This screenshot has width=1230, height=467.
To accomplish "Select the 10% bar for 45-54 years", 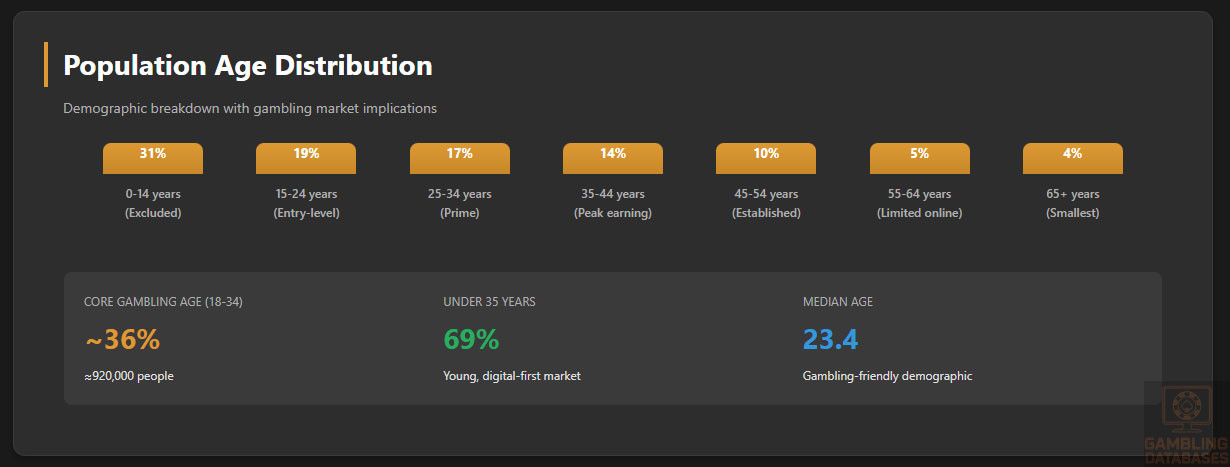I will point(766,158).
